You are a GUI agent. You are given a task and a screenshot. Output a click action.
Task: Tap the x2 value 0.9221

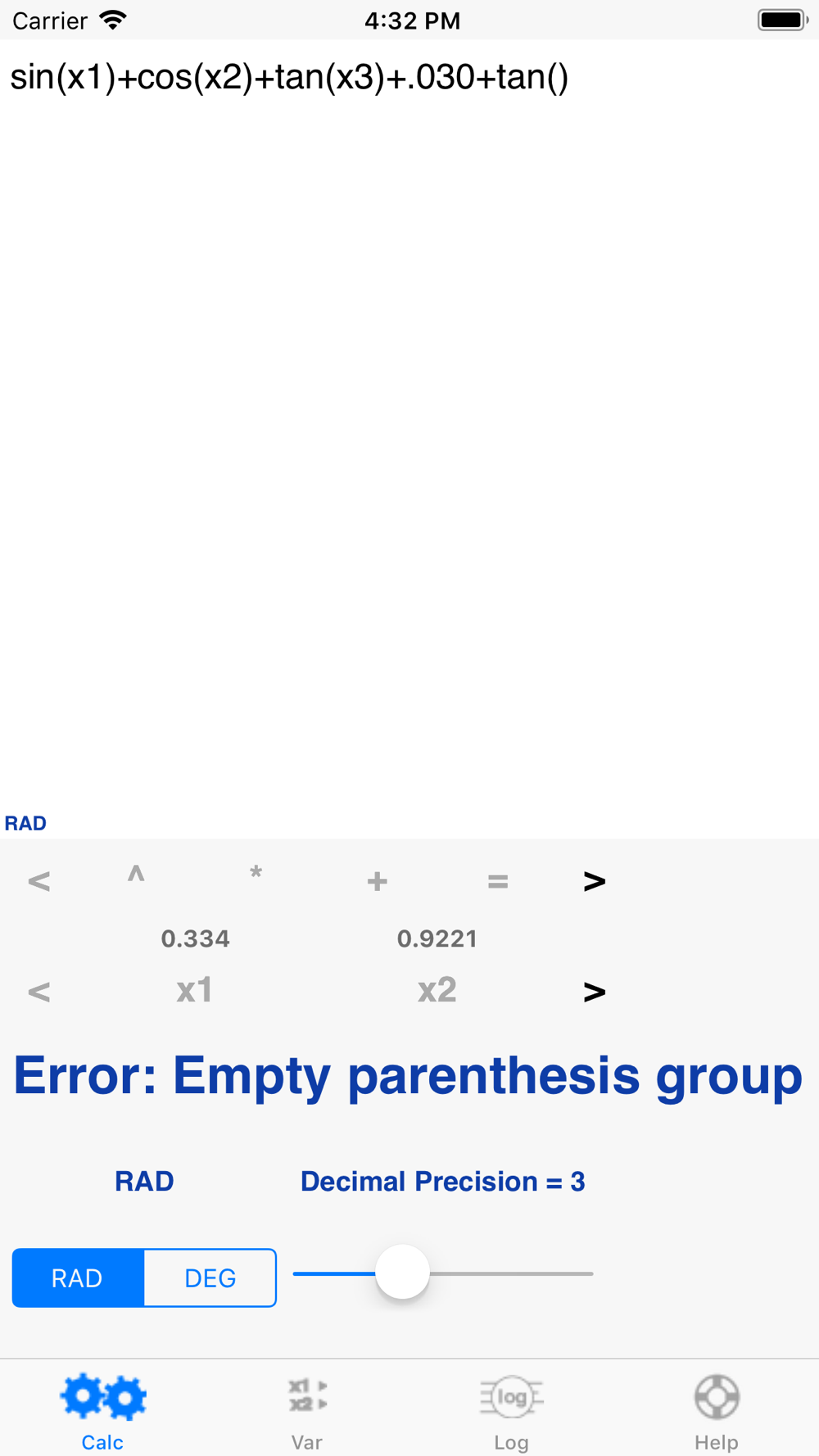tap(437, 938)
